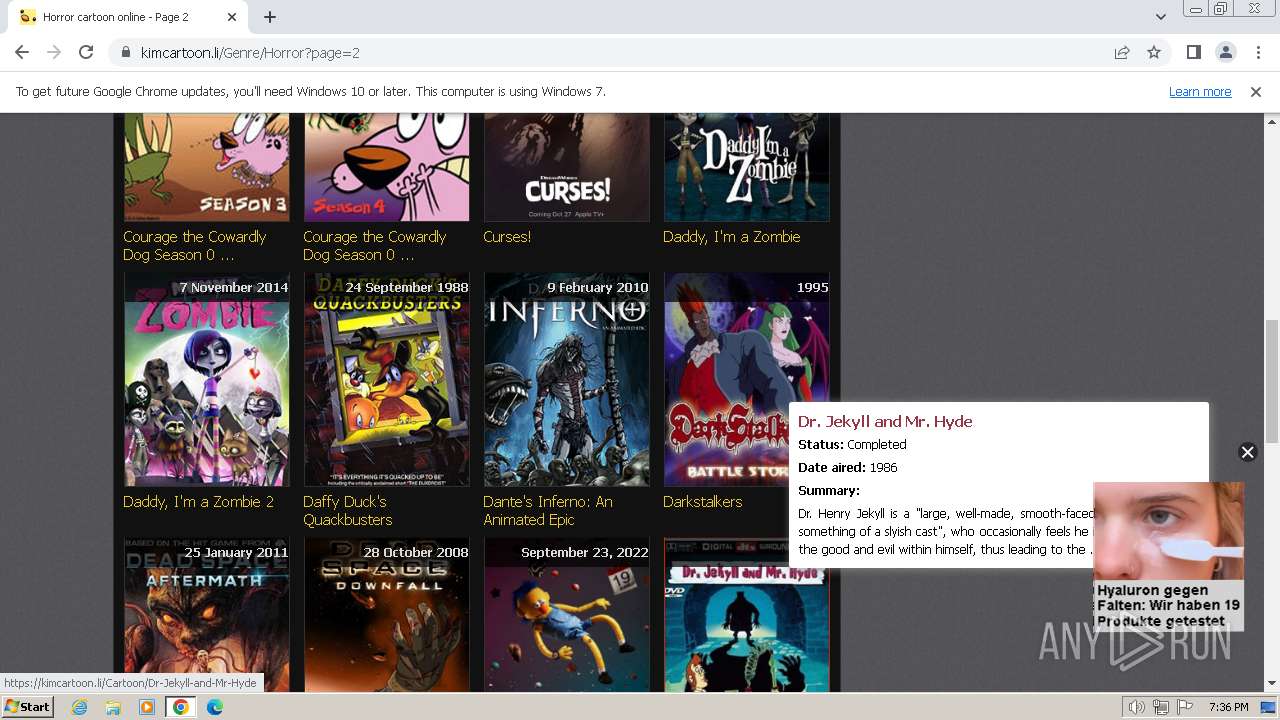1280x720 pixels.
Task: Click the Dead Space Aftermath poster
Action: [x=206, y=615]
